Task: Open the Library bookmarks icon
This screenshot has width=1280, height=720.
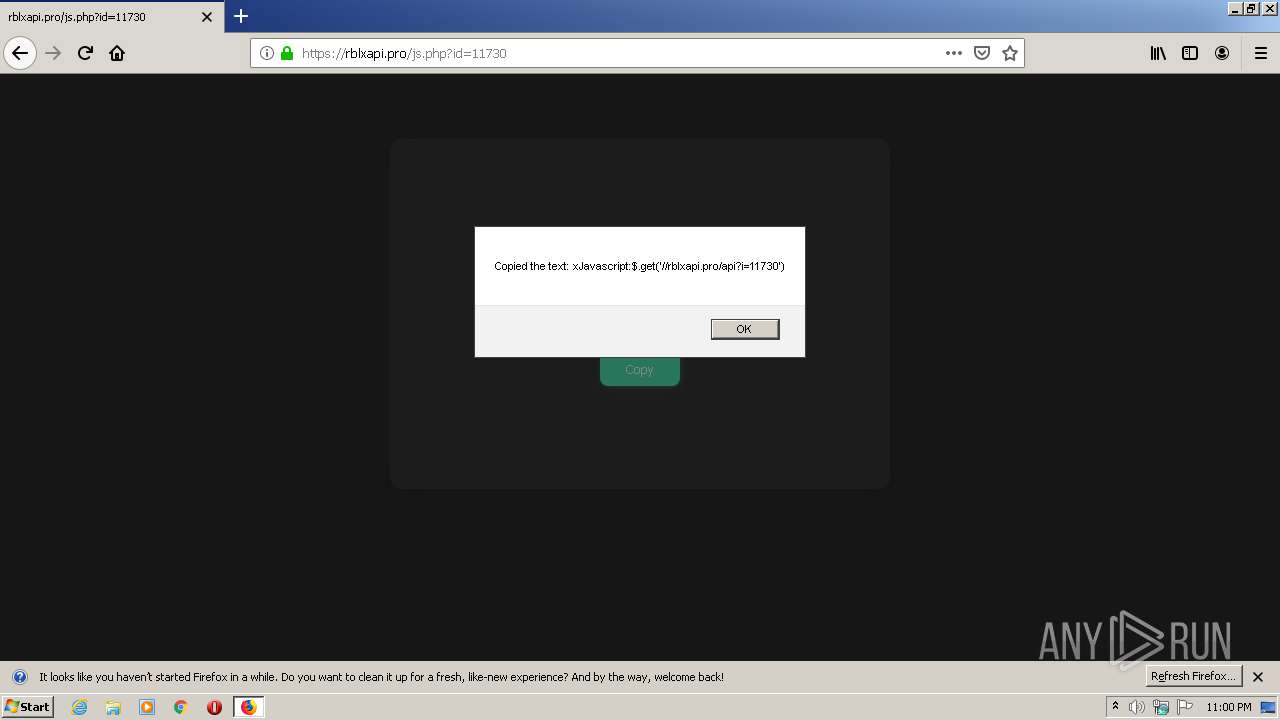Action: click(1158, 53)
